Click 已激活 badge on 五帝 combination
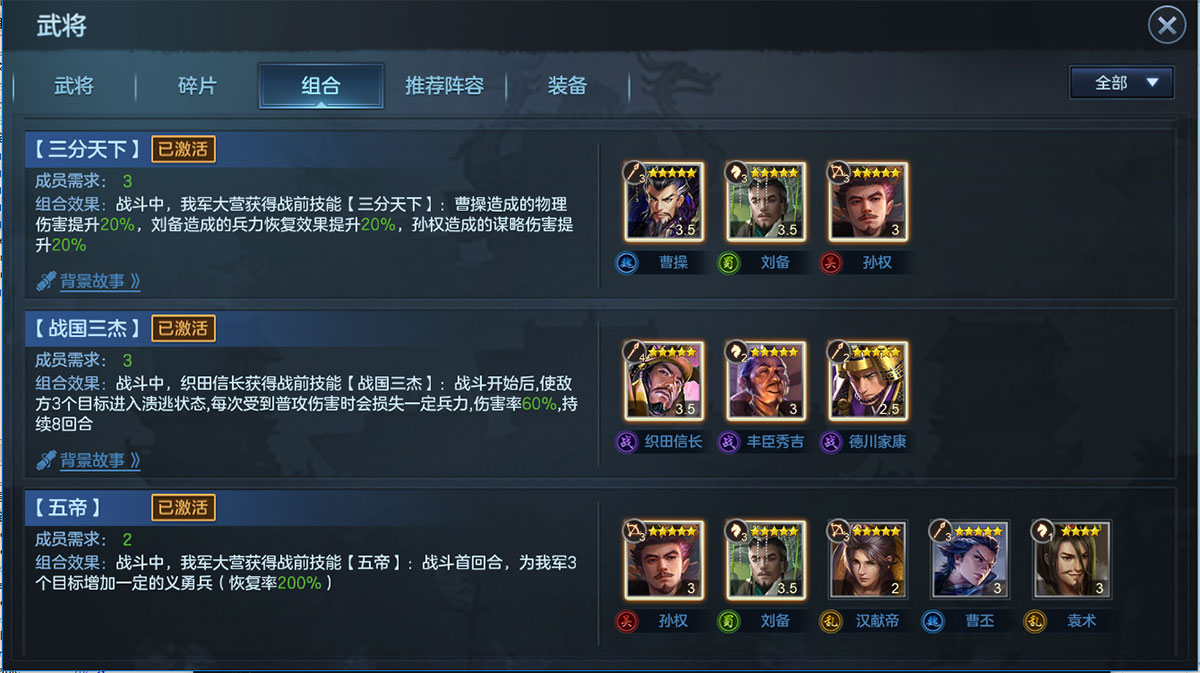The width and height of the screenshot is (1200, 673). [184, 507]
